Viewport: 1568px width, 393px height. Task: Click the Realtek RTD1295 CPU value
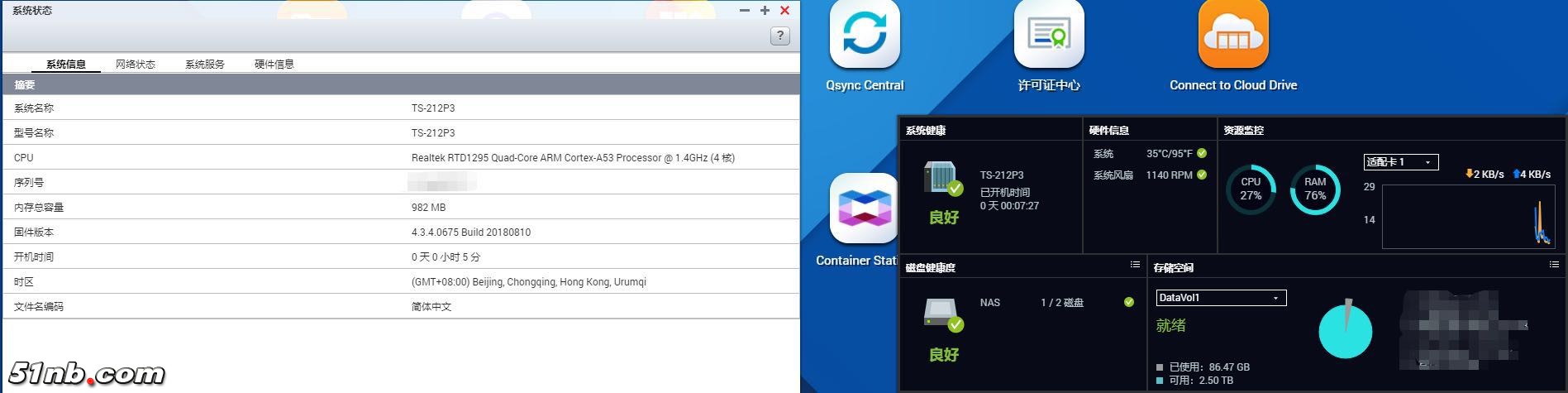coord(573,157)
